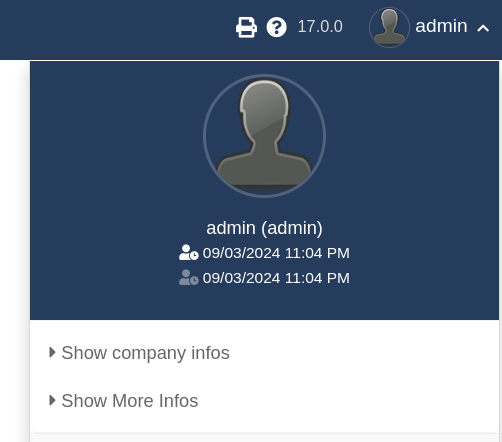502x442 pixels.
Task: Click blank space between the two expanders
Action: 264,377
